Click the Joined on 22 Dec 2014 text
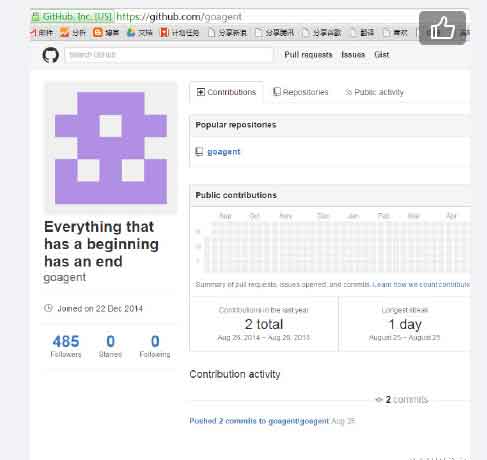 pyautogui.click(x=100, y=309)
